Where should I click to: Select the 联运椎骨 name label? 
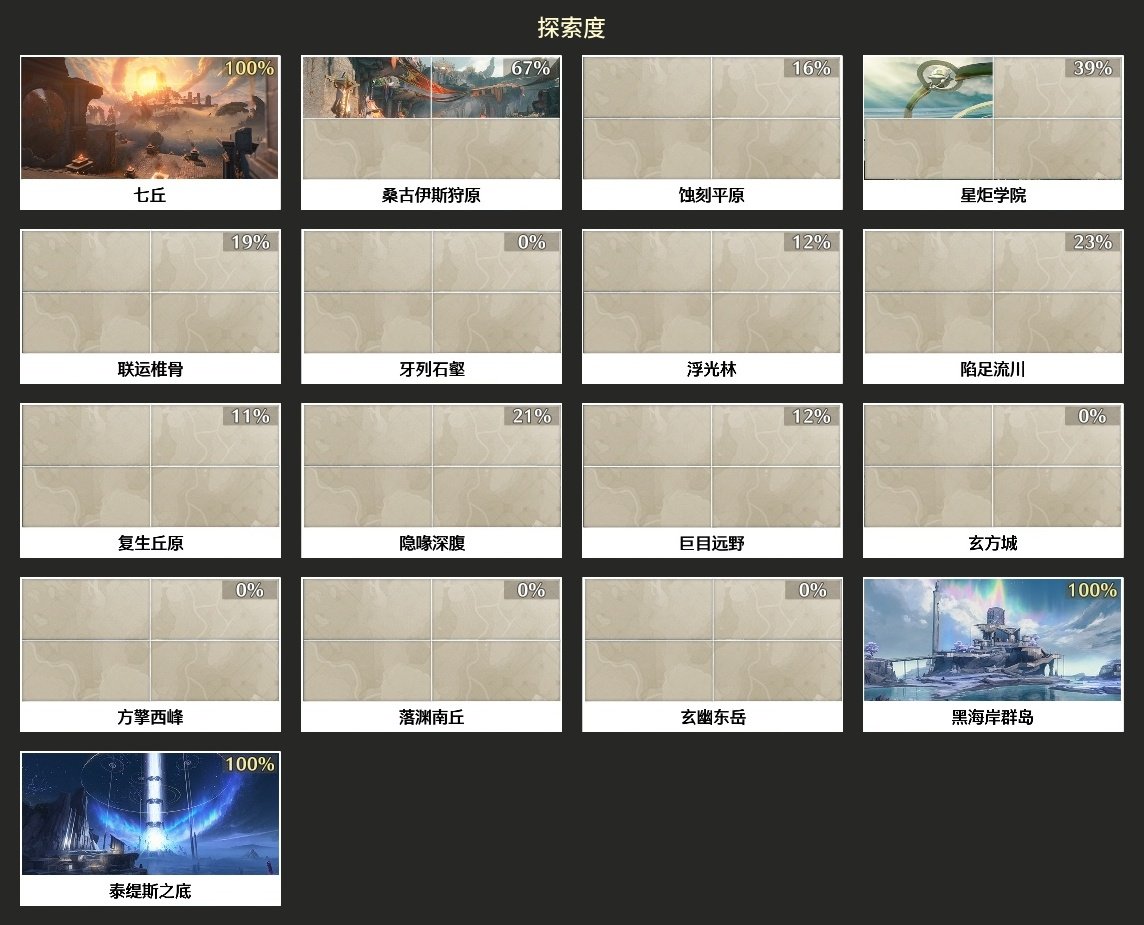click(x=150, y=369)
